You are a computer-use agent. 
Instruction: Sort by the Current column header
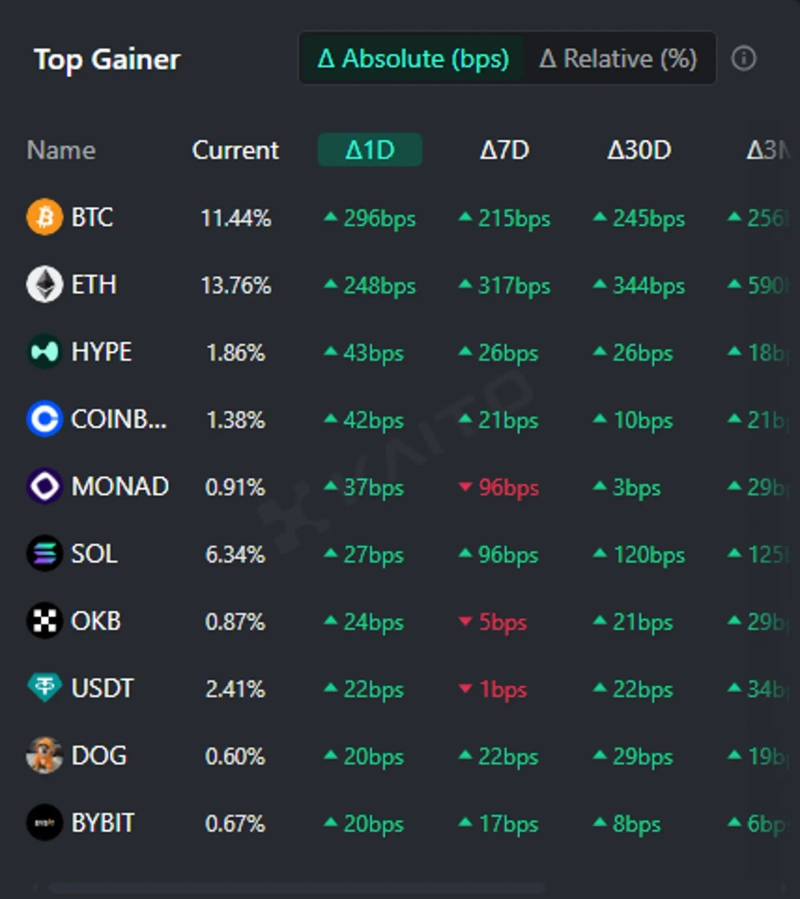(x=235, y=150)
